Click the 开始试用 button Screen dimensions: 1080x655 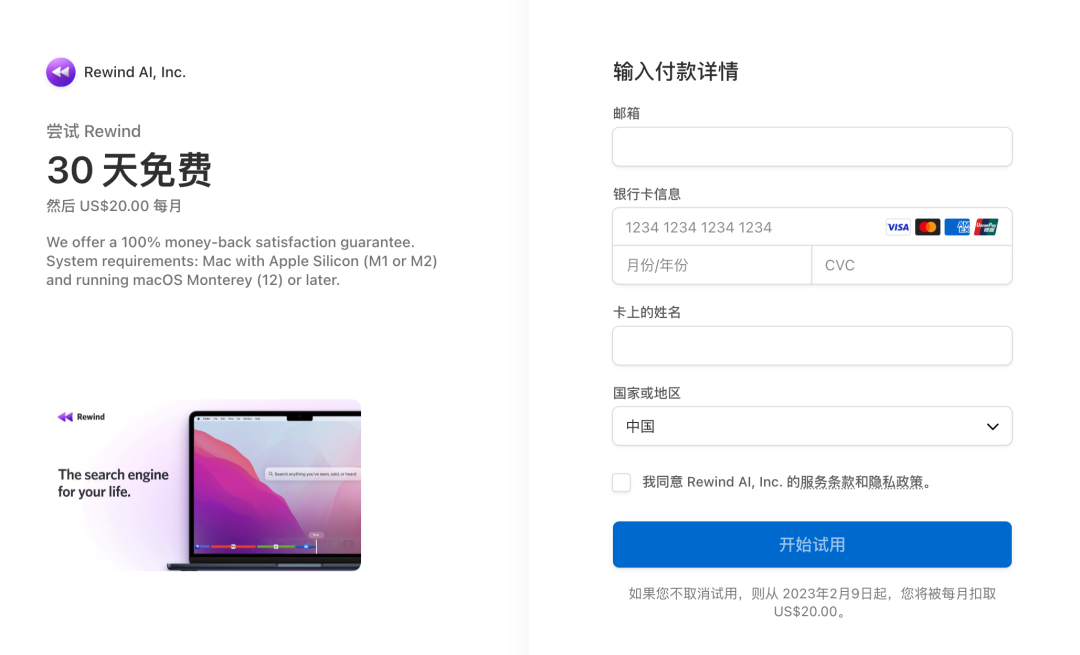tap(812, 545)
